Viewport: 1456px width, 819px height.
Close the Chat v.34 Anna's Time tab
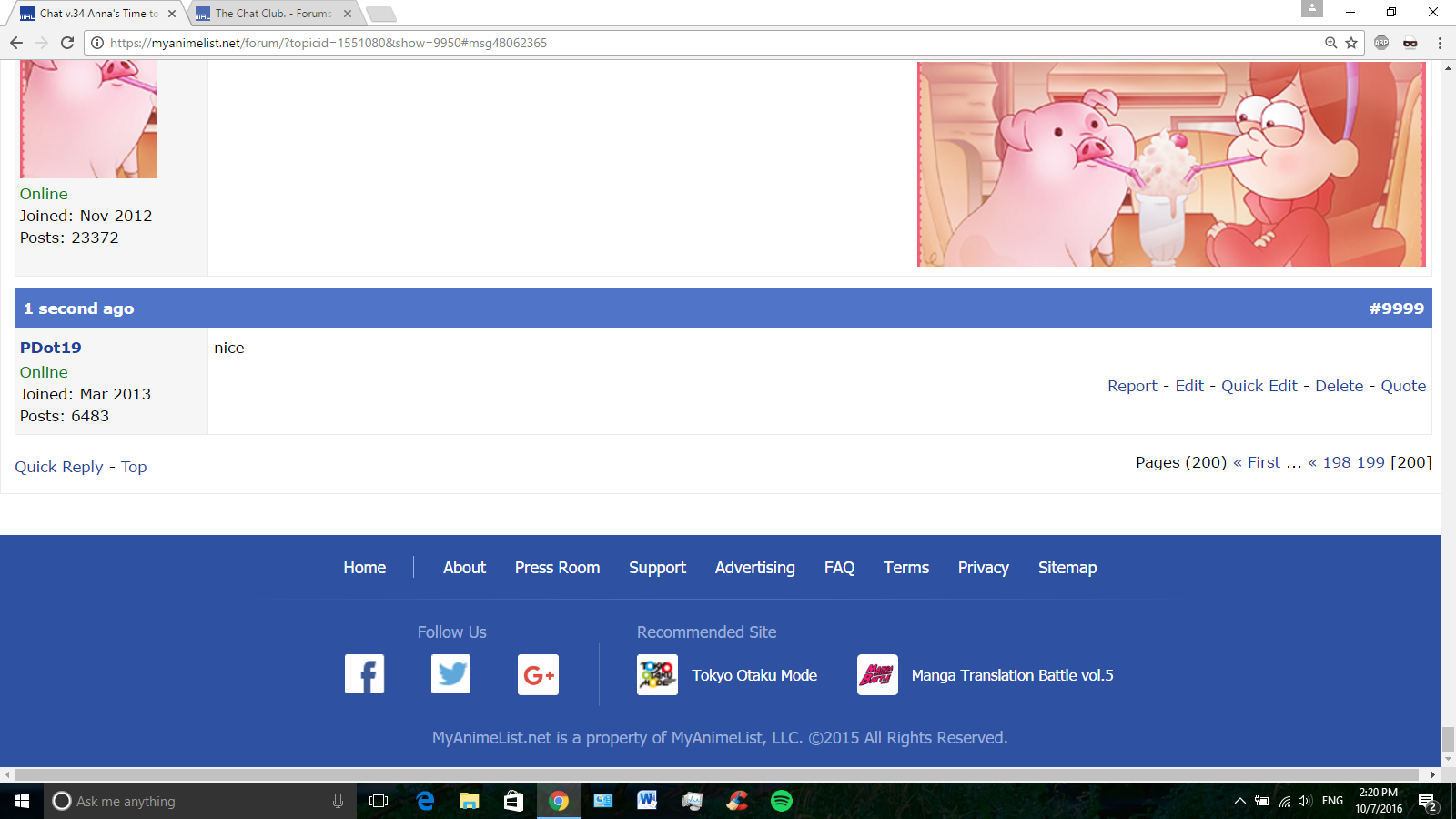click(x=172, y=14)
